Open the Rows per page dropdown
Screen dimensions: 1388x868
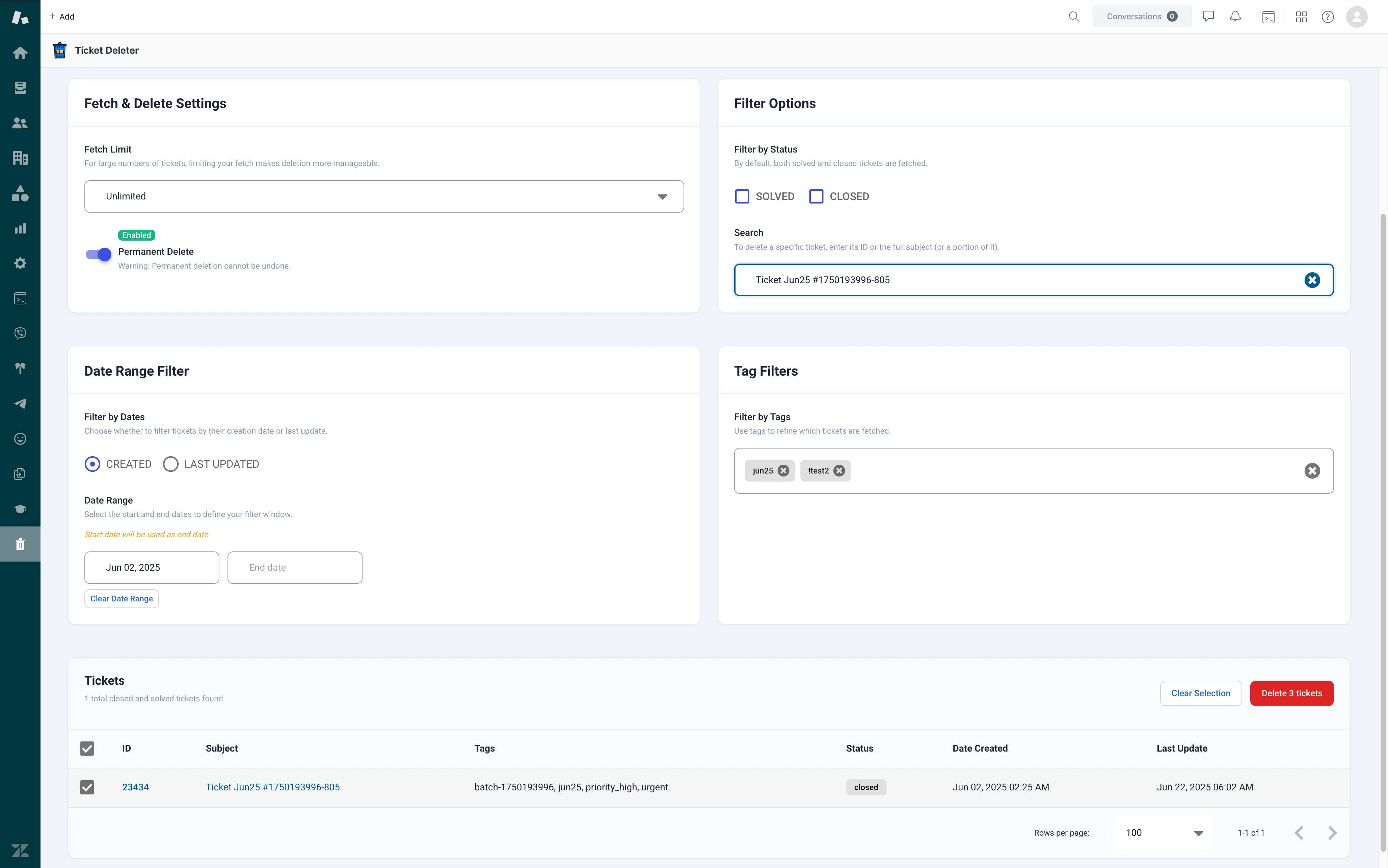(1163, 833)
